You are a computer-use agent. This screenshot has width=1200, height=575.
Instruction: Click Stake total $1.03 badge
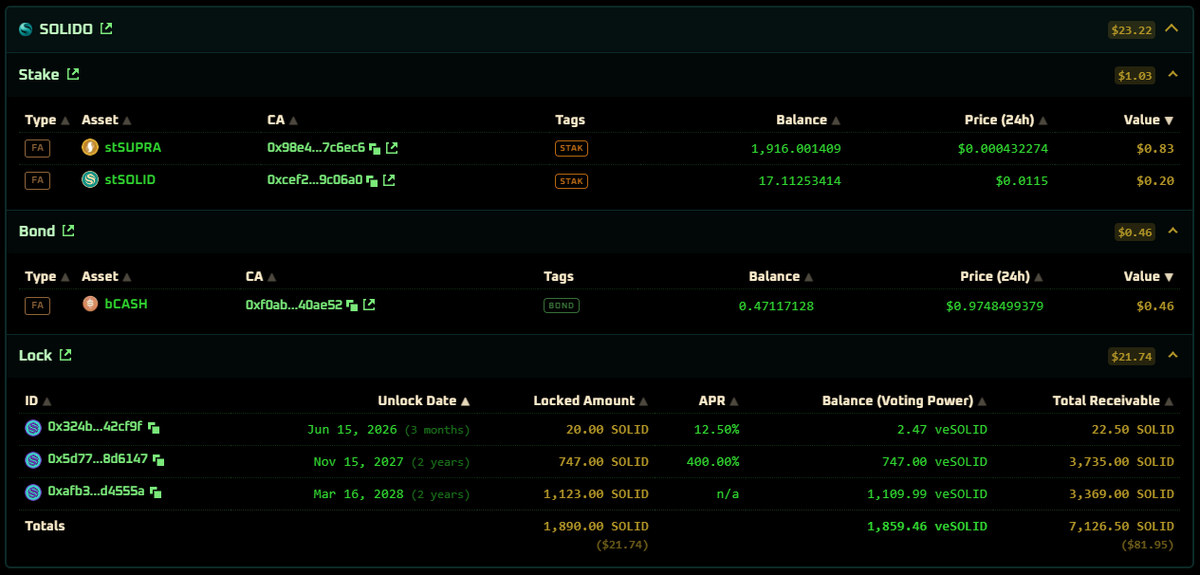pyautogui.click(x=1135, y=75)
